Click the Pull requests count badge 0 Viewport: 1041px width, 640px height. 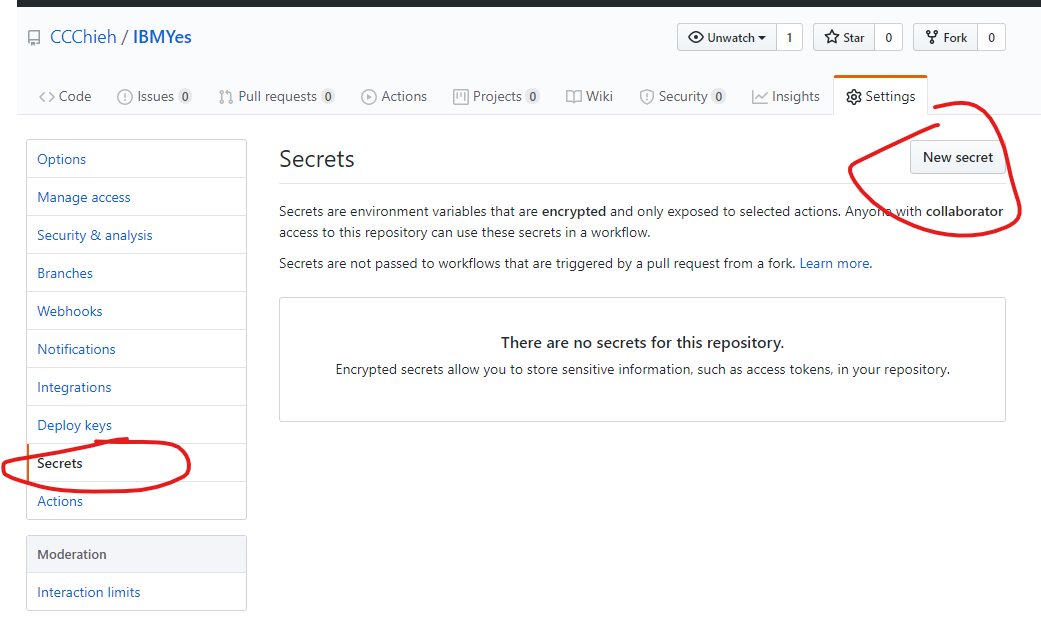(x=328, y=97)
